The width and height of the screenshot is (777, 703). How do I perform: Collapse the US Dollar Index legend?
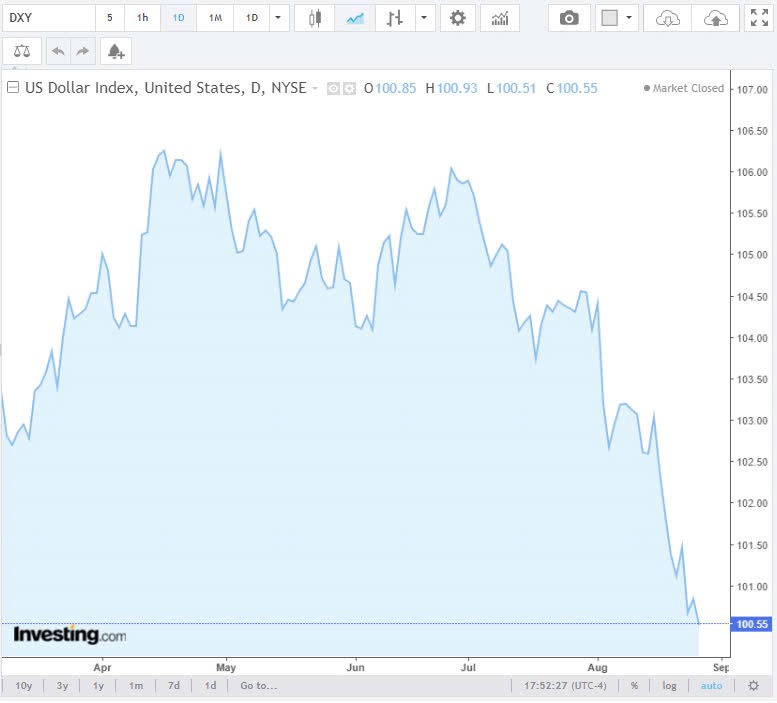(x=13, y=88)
